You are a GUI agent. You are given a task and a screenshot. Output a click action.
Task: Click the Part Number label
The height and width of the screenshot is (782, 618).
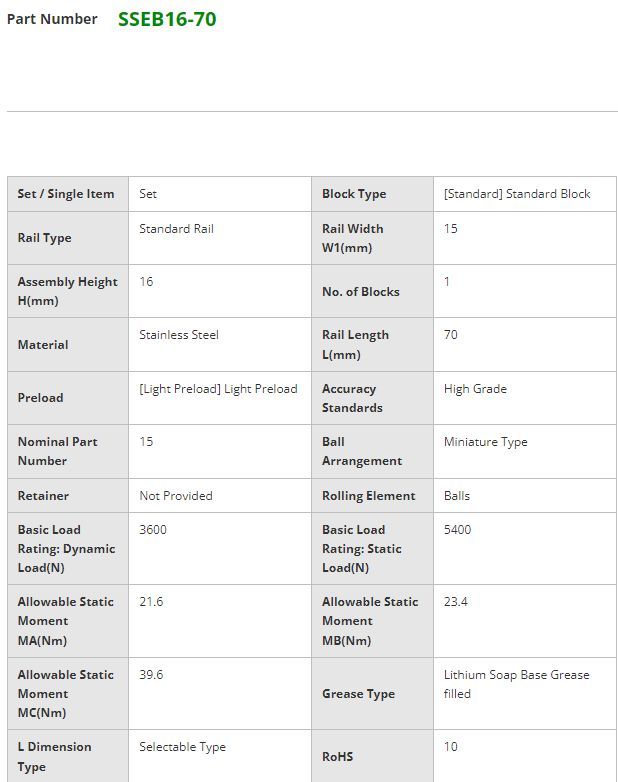(52, 19)
